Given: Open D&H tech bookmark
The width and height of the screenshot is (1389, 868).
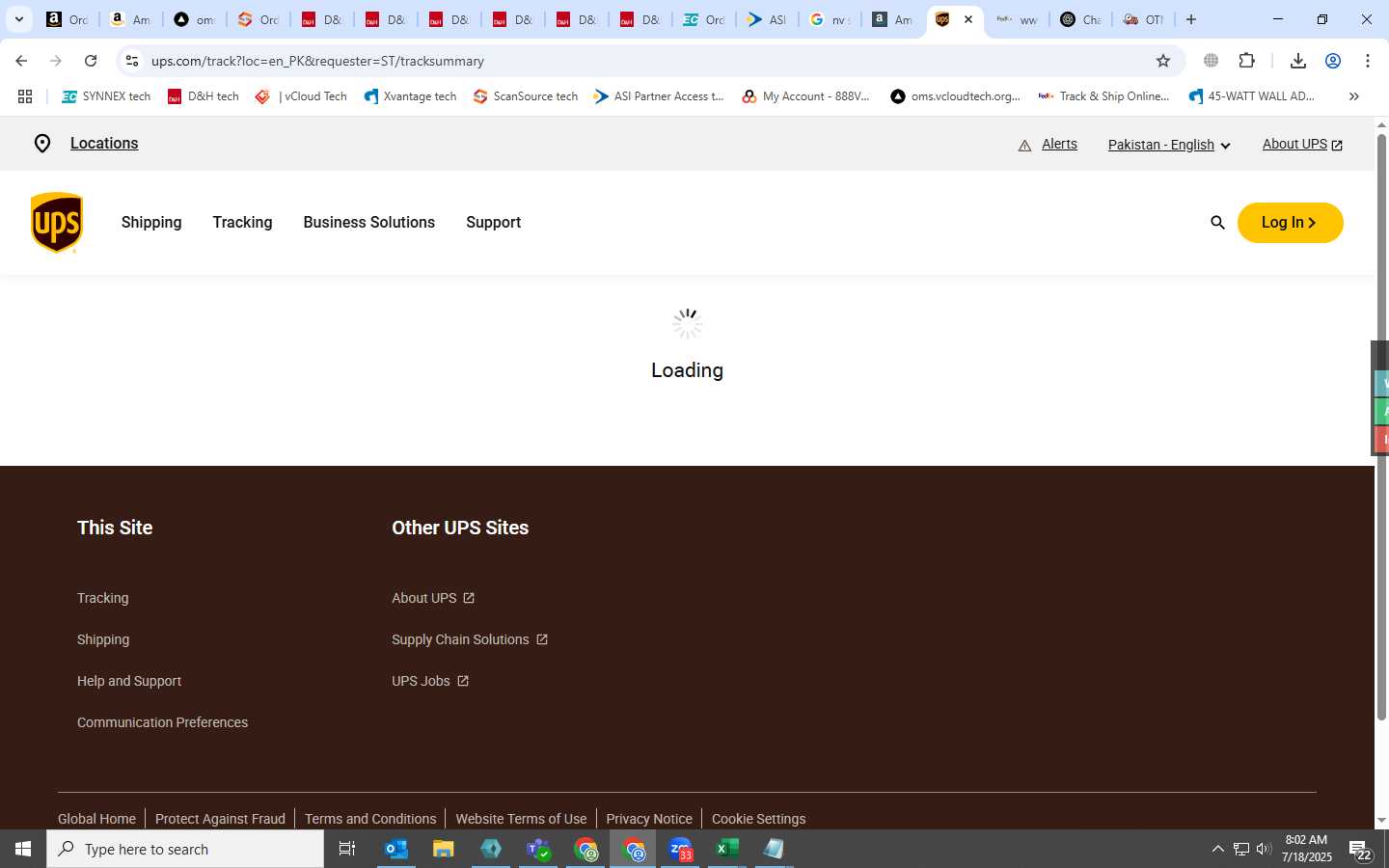Looking at the screenshot, I should click(x=204, y=96).
